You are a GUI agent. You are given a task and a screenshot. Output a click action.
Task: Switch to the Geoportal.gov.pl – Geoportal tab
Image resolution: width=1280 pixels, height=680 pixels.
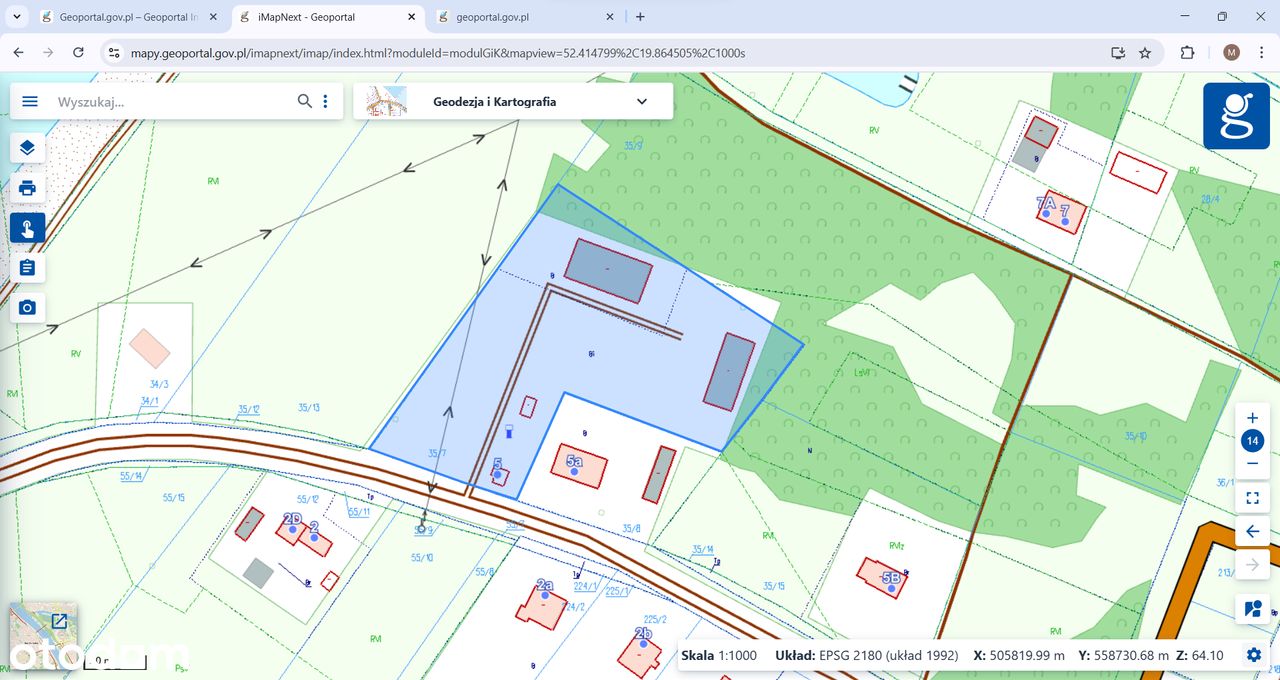(130, 17)
